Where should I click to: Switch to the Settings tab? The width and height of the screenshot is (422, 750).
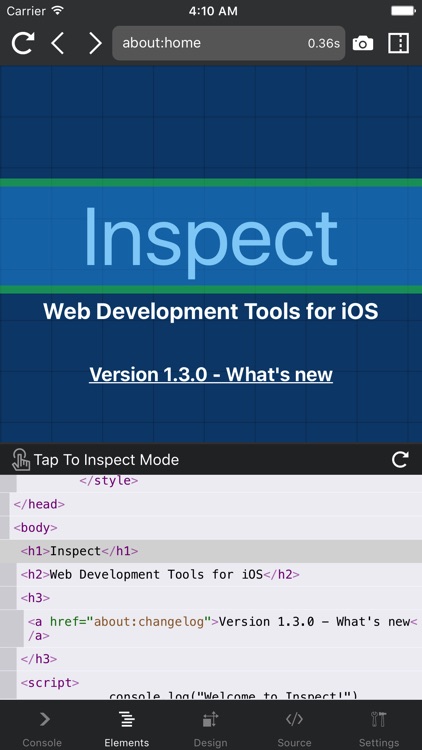point(379,727)
